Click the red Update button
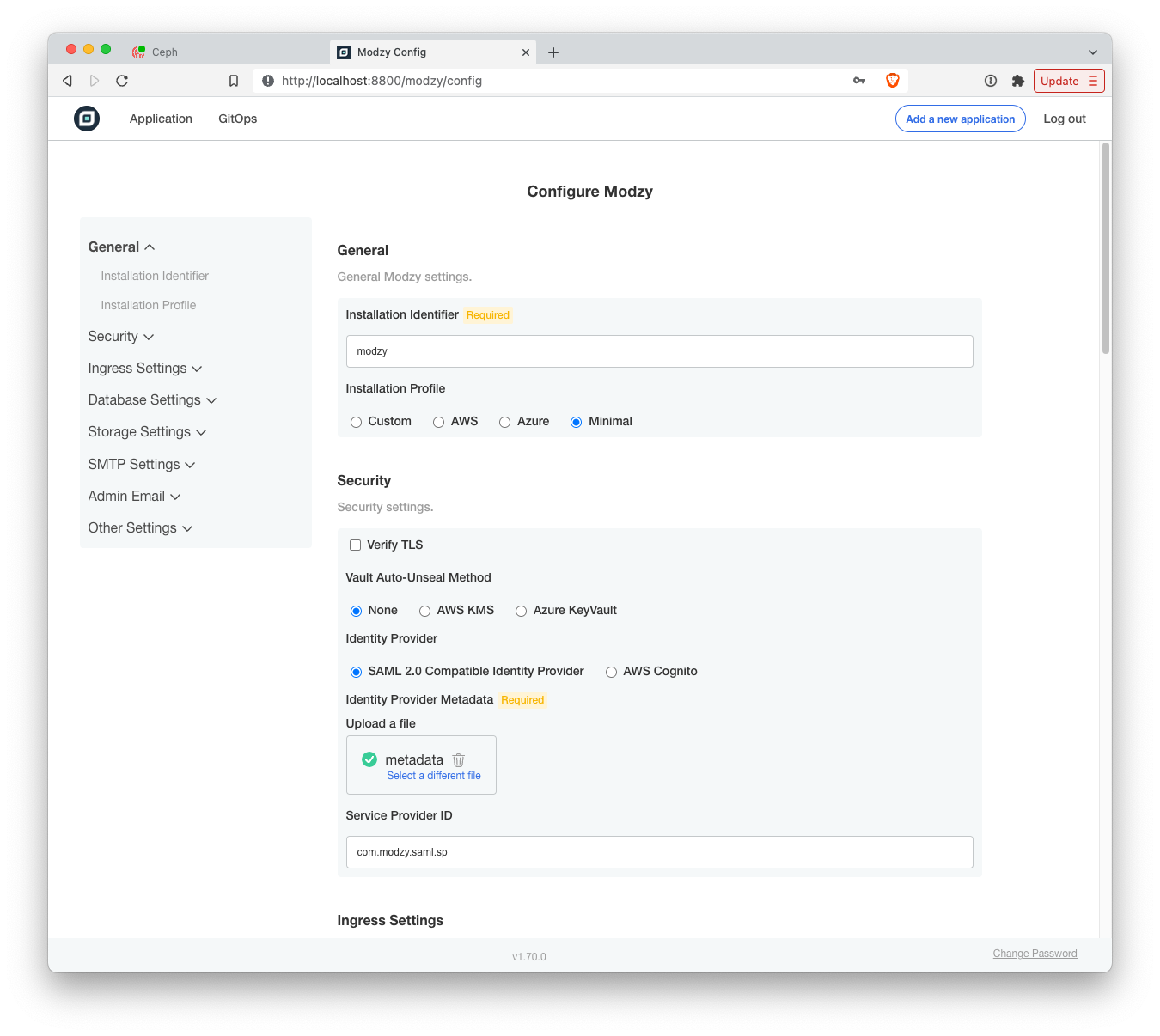Screen dimensions: 1160x1036 (x=1069, y=81)
